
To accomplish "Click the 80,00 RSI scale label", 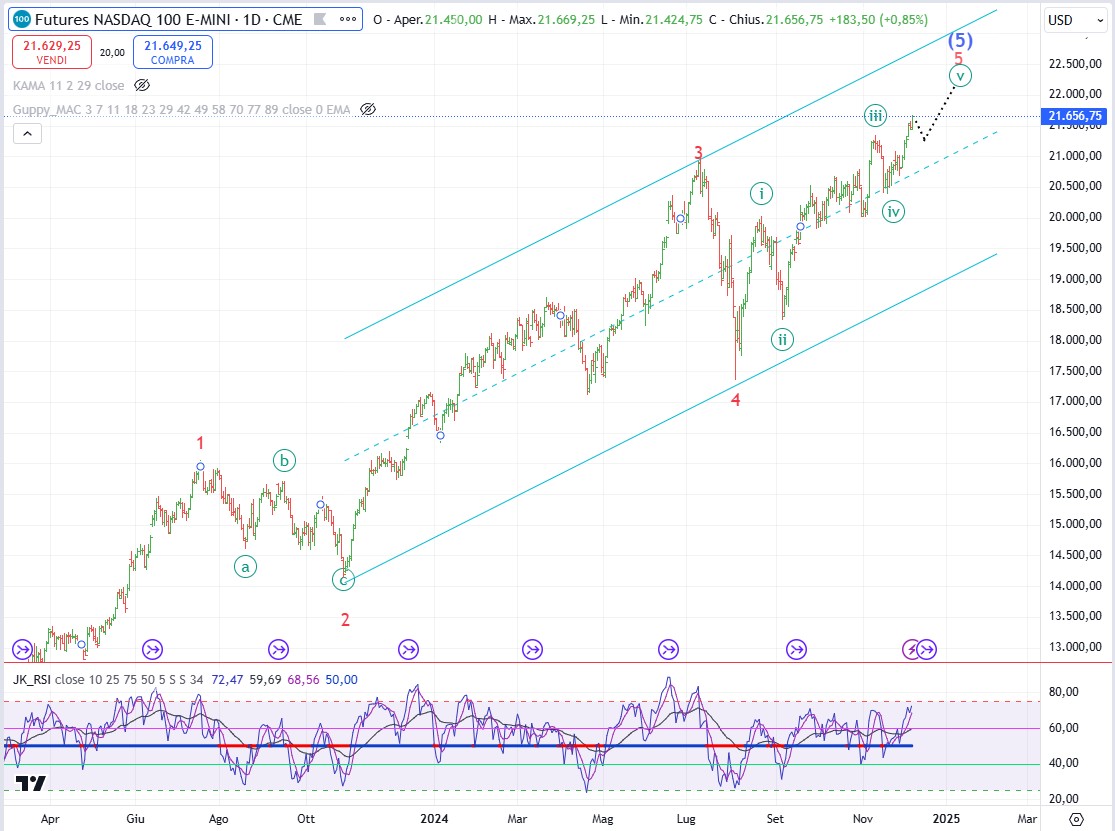I will click(1063, 692).
